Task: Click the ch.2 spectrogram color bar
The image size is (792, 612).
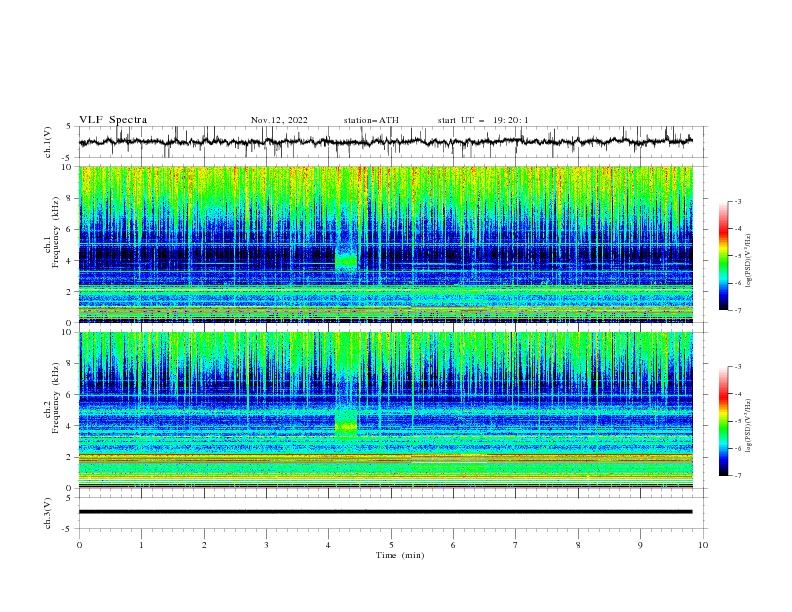Action: [x=723, y=421]
